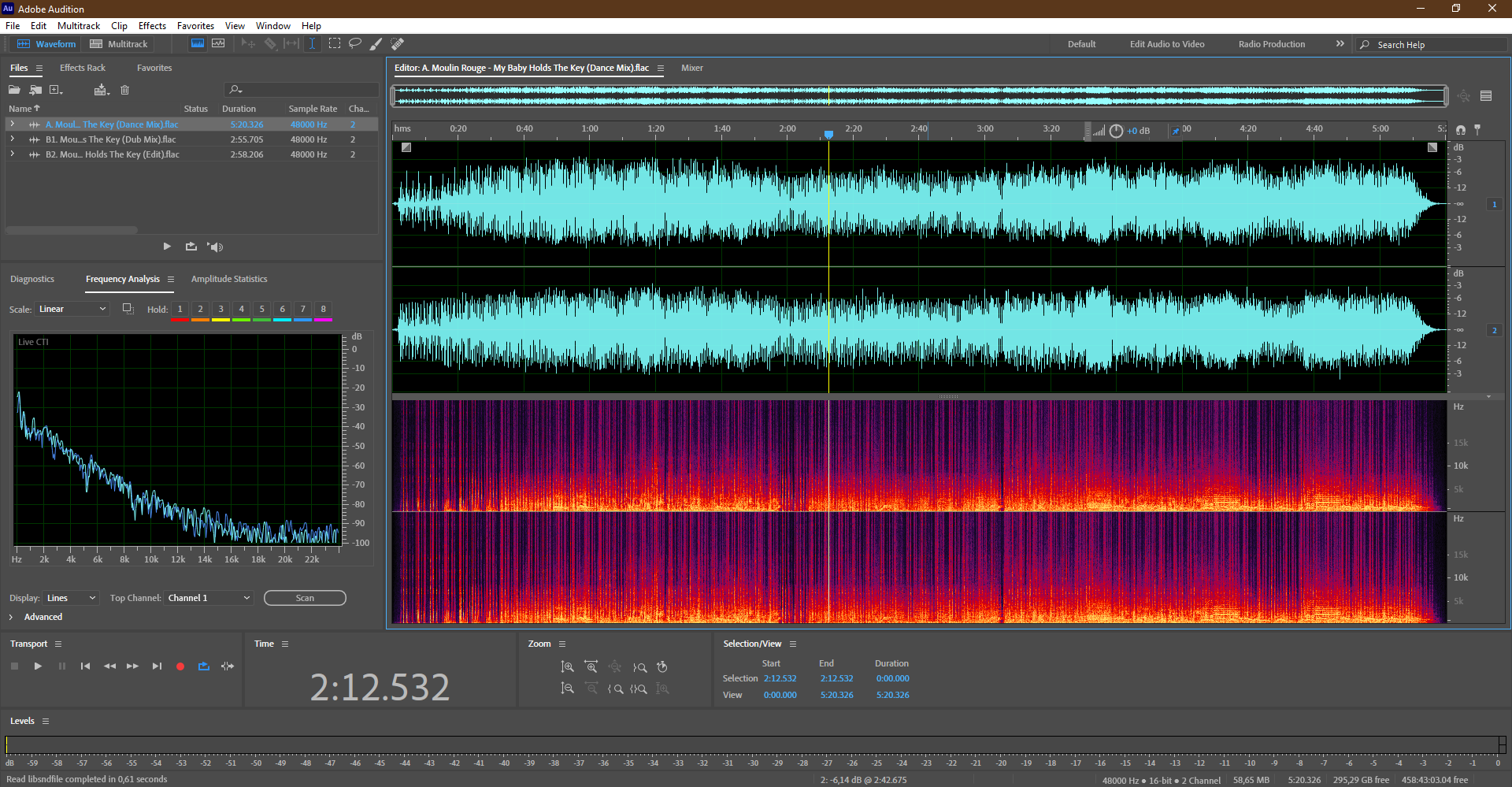Click the Open File folder icon

click(14, 90)
